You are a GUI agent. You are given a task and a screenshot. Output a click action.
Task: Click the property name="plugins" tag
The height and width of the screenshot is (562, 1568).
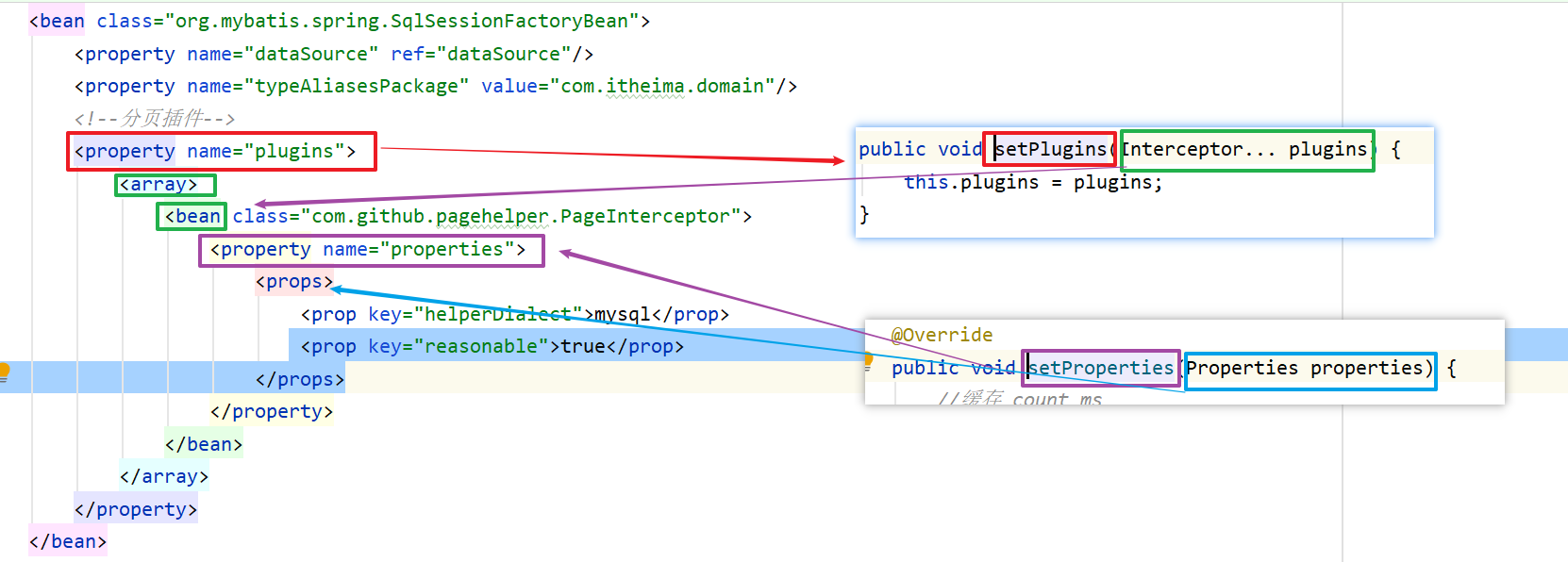[x=215, y=151]
